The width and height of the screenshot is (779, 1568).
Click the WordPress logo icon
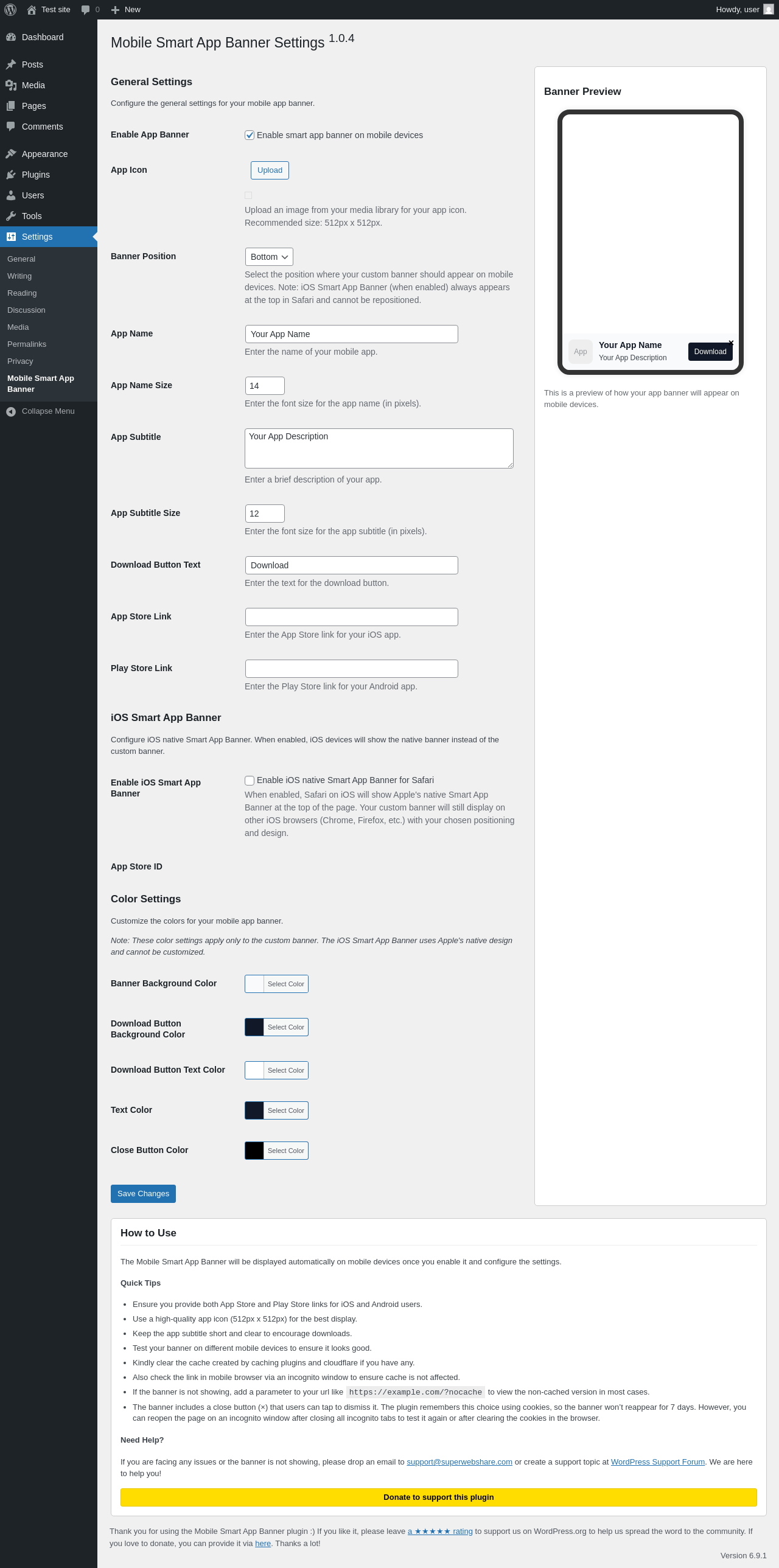pyautogui.click(x=10, y=10)
